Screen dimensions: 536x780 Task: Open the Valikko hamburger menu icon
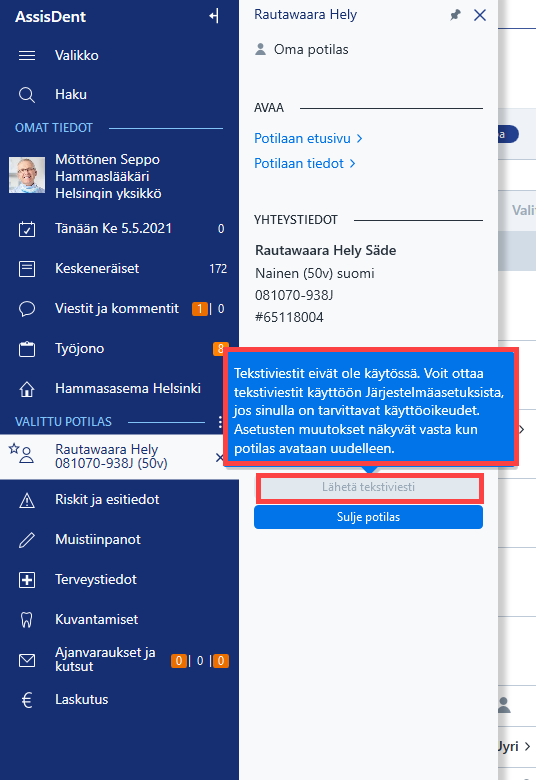point(27,55)
